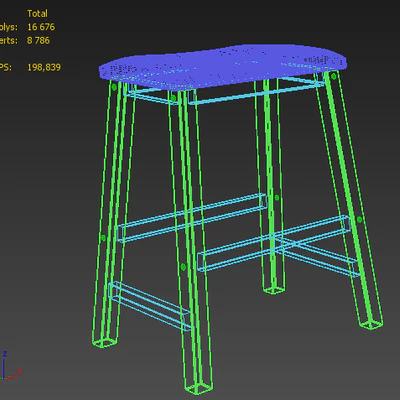Click the square foot of the front leg
The height and width of the screenshot is (400, 400).
[199, 388]
